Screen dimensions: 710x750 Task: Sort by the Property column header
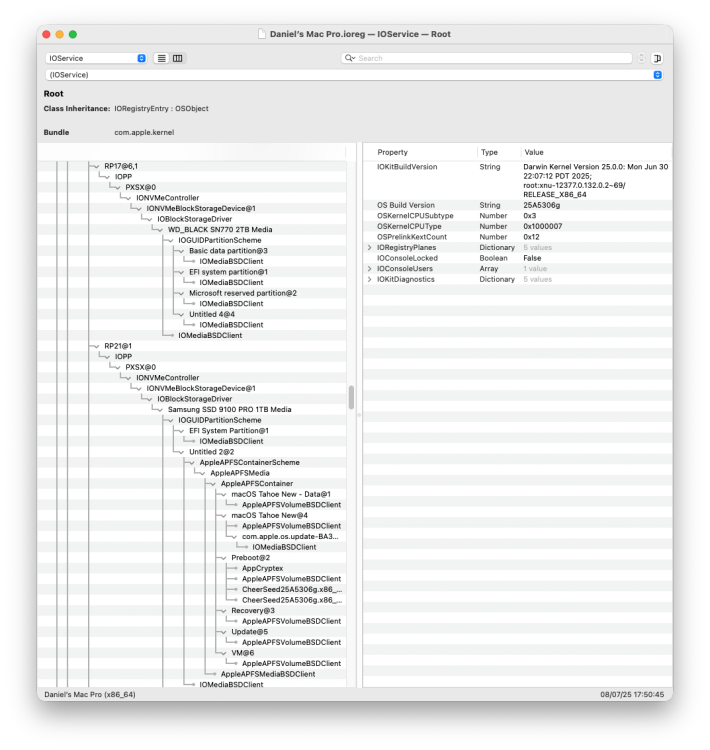point(392,152)
